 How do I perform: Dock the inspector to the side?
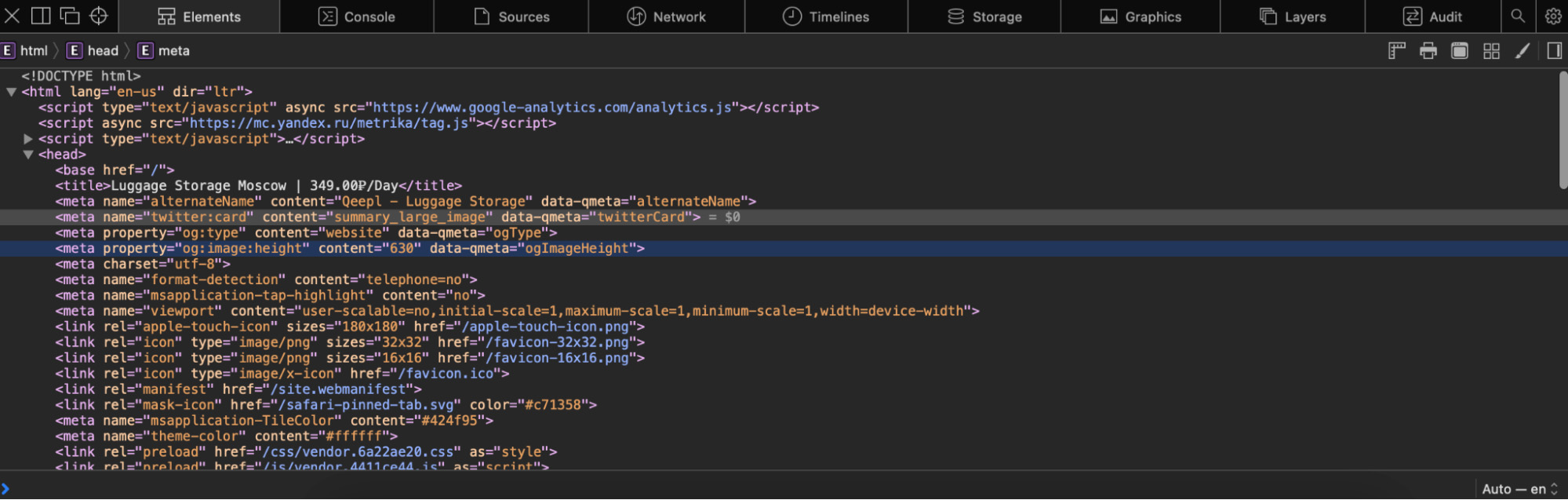[41, 16]
